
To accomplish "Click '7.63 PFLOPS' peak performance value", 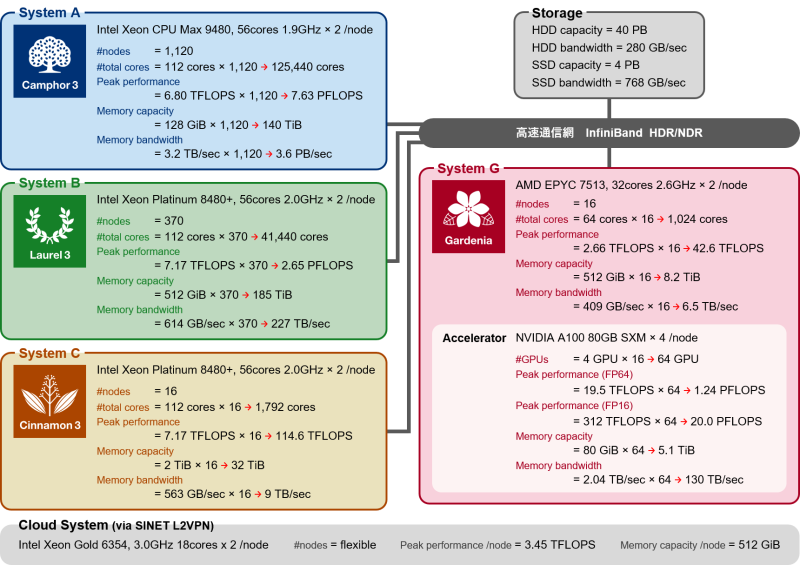I will [327, 95].
